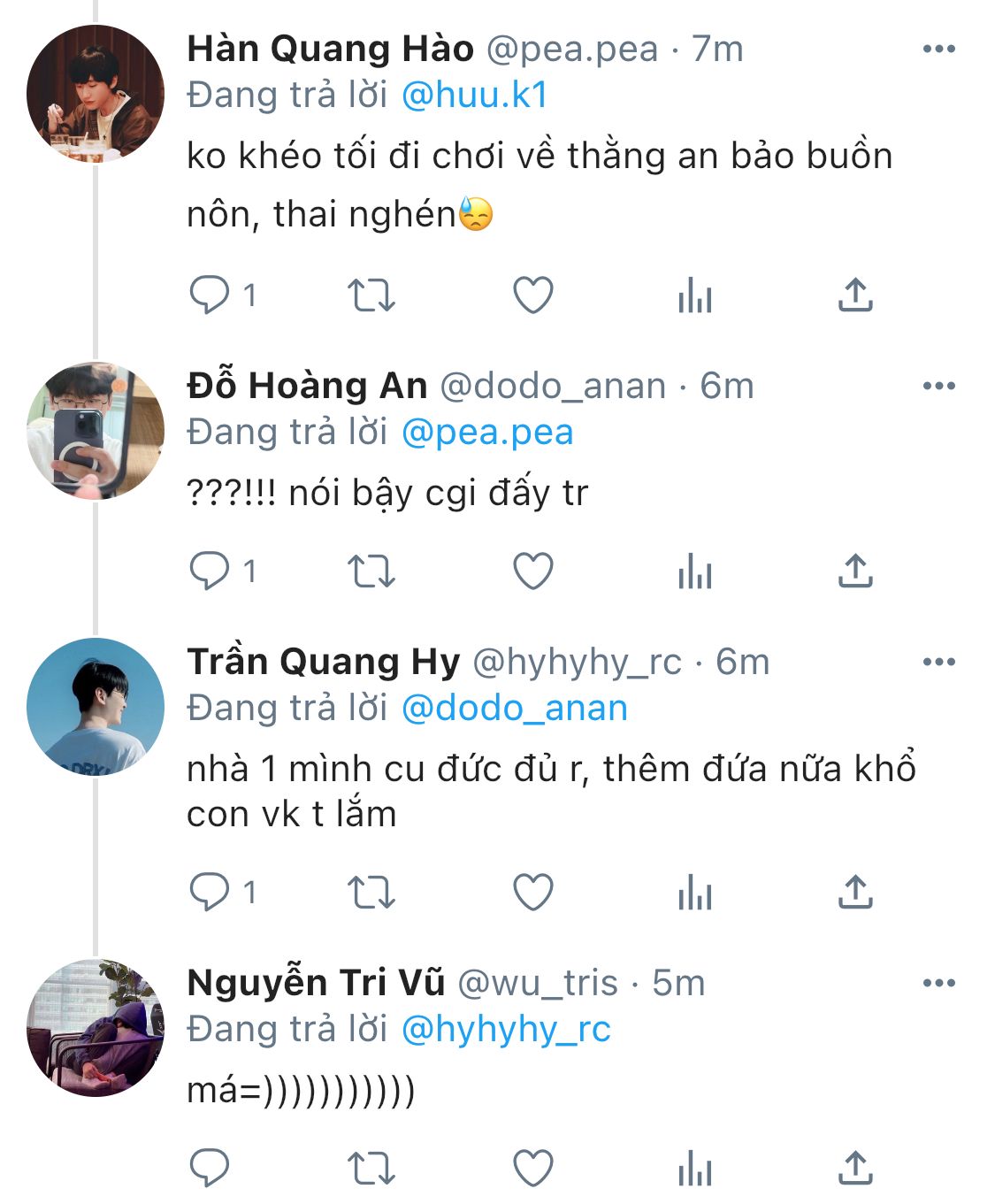This screenshot has height=1204, width=995.
Task: Retweet Nguyễn Tri Vũ's reply
Action: 371,1169
